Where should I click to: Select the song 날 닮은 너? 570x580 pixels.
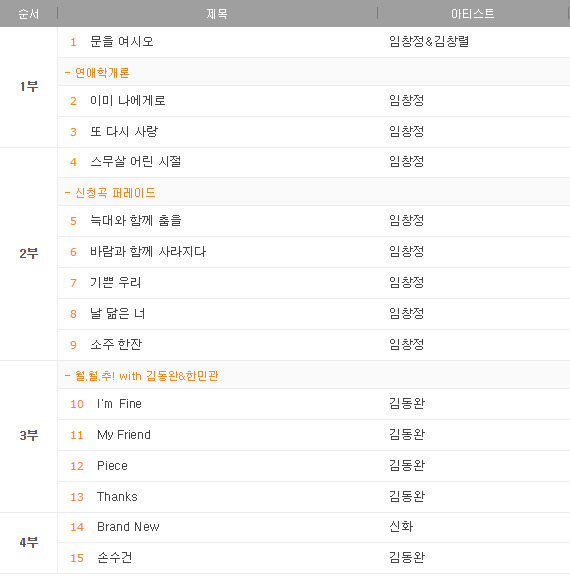tap(118, 314)
